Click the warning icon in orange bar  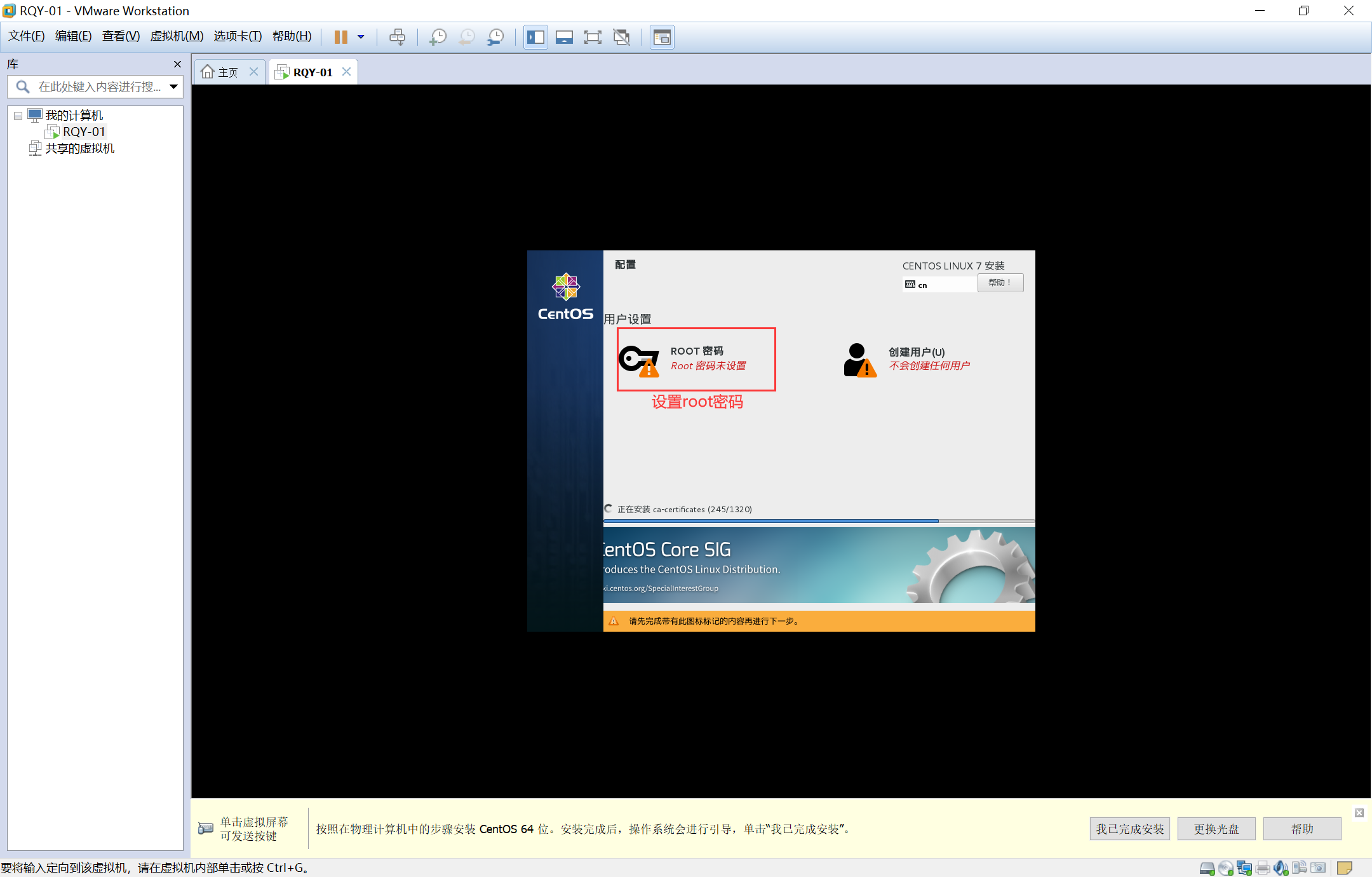coord(614,621)
